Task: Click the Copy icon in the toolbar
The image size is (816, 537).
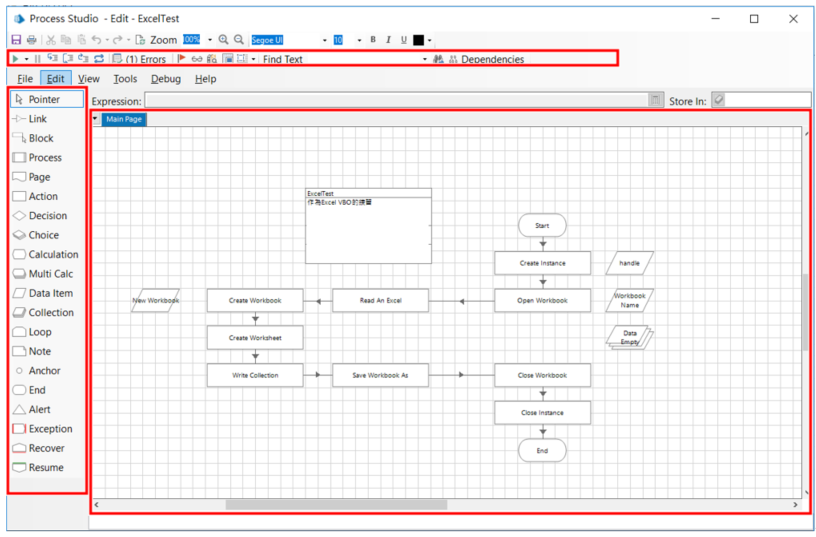Action: [66, 40]
